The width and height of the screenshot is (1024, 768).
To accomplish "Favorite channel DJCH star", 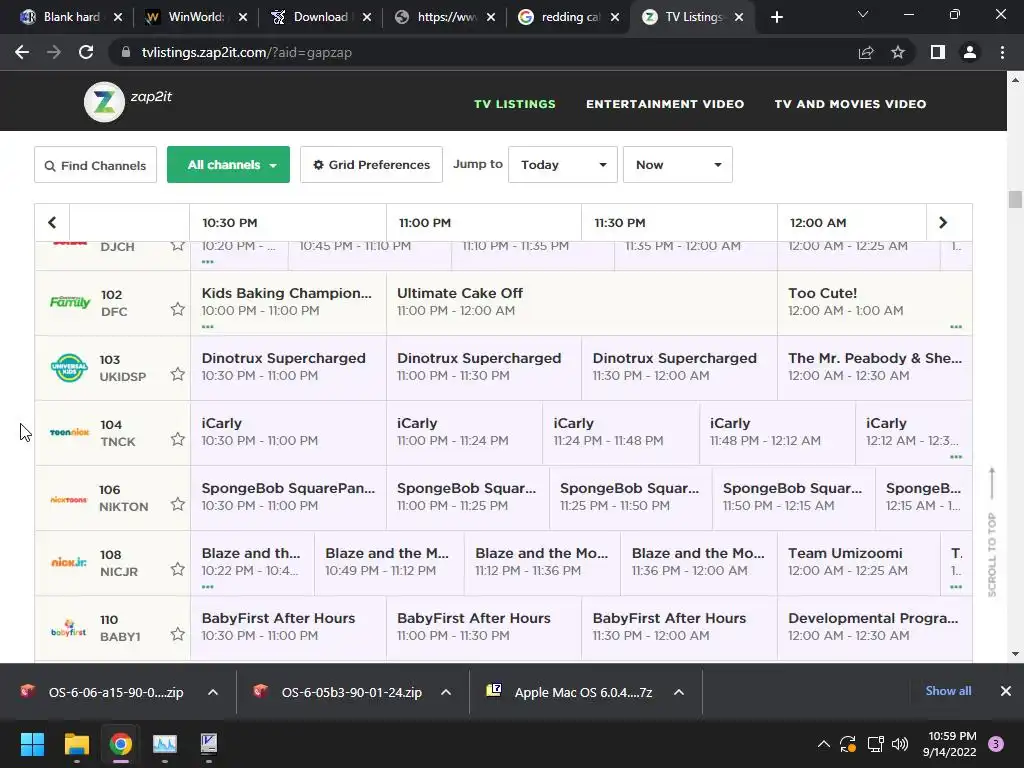I will [x=178, y=246].
